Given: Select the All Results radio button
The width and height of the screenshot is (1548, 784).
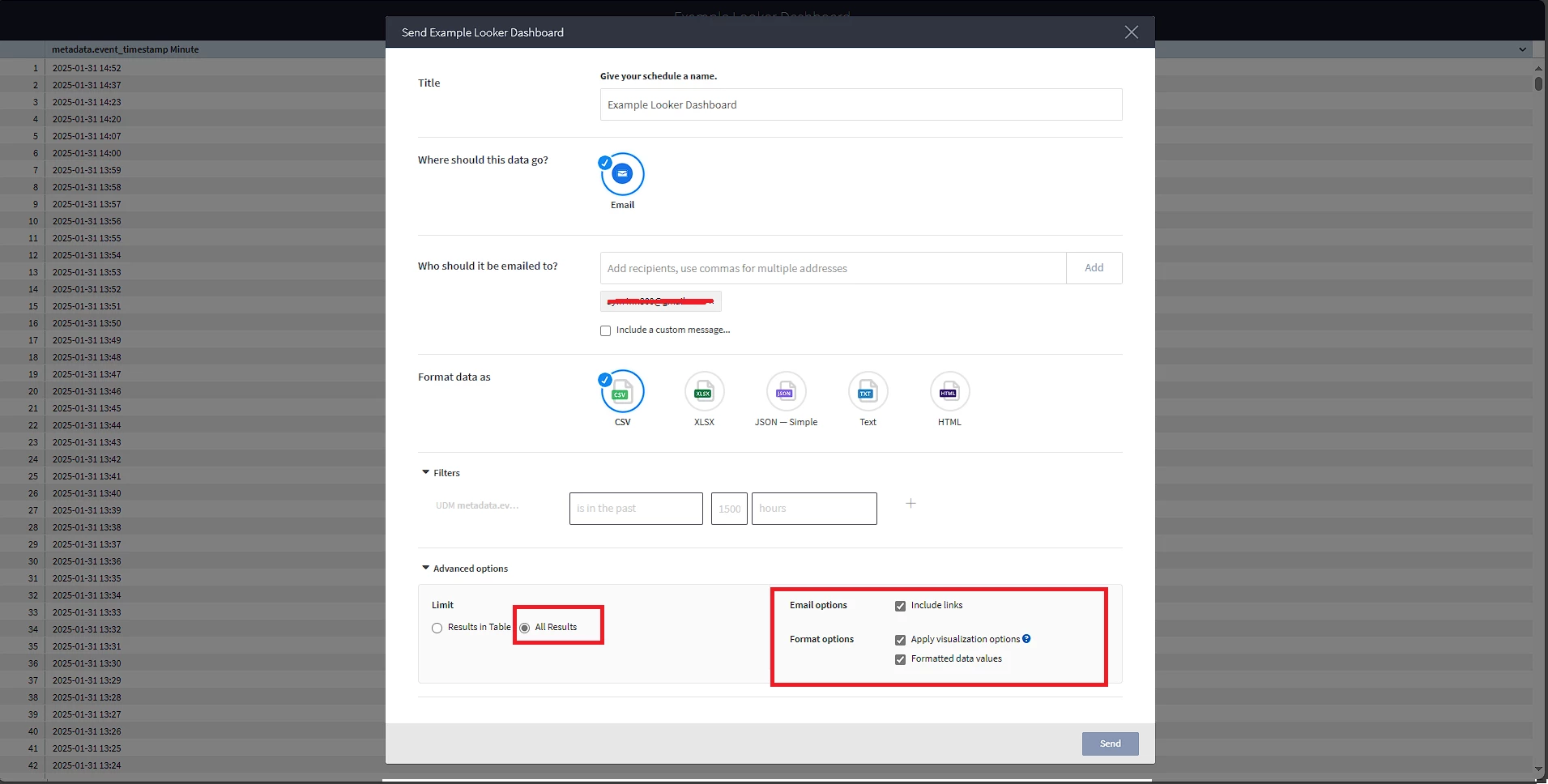Looking at the screenshot, I should point(525,628).
